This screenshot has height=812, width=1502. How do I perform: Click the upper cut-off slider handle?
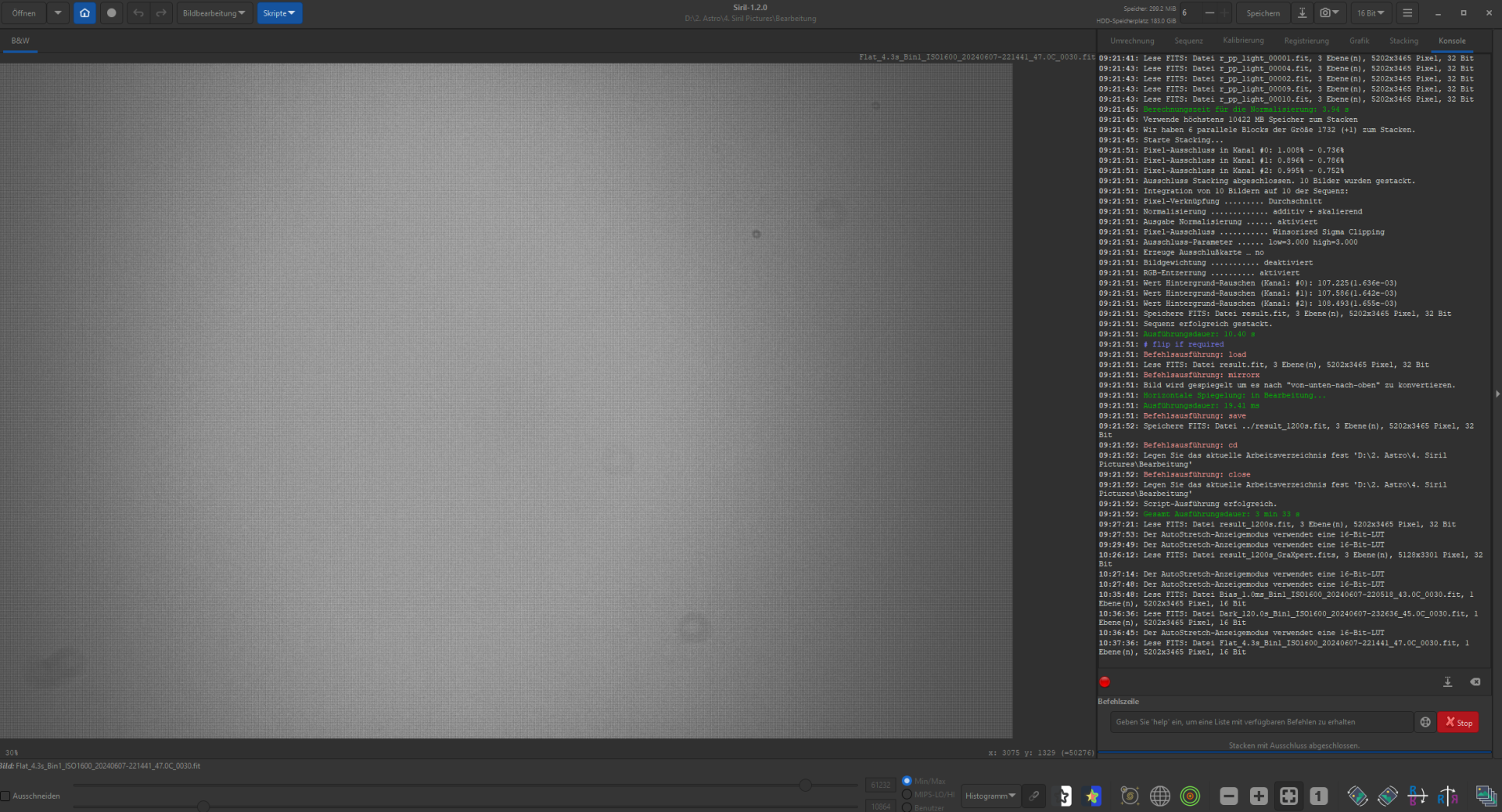click(x=805, y=785)
